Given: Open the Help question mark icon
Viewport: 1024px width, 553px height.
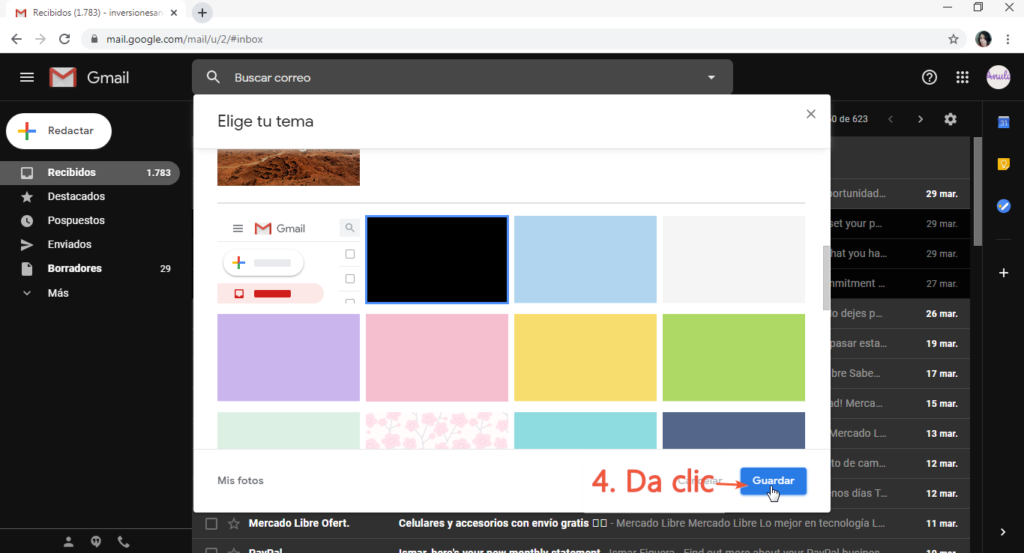Looking at the screenshot, I should click(x=929, y=78).
